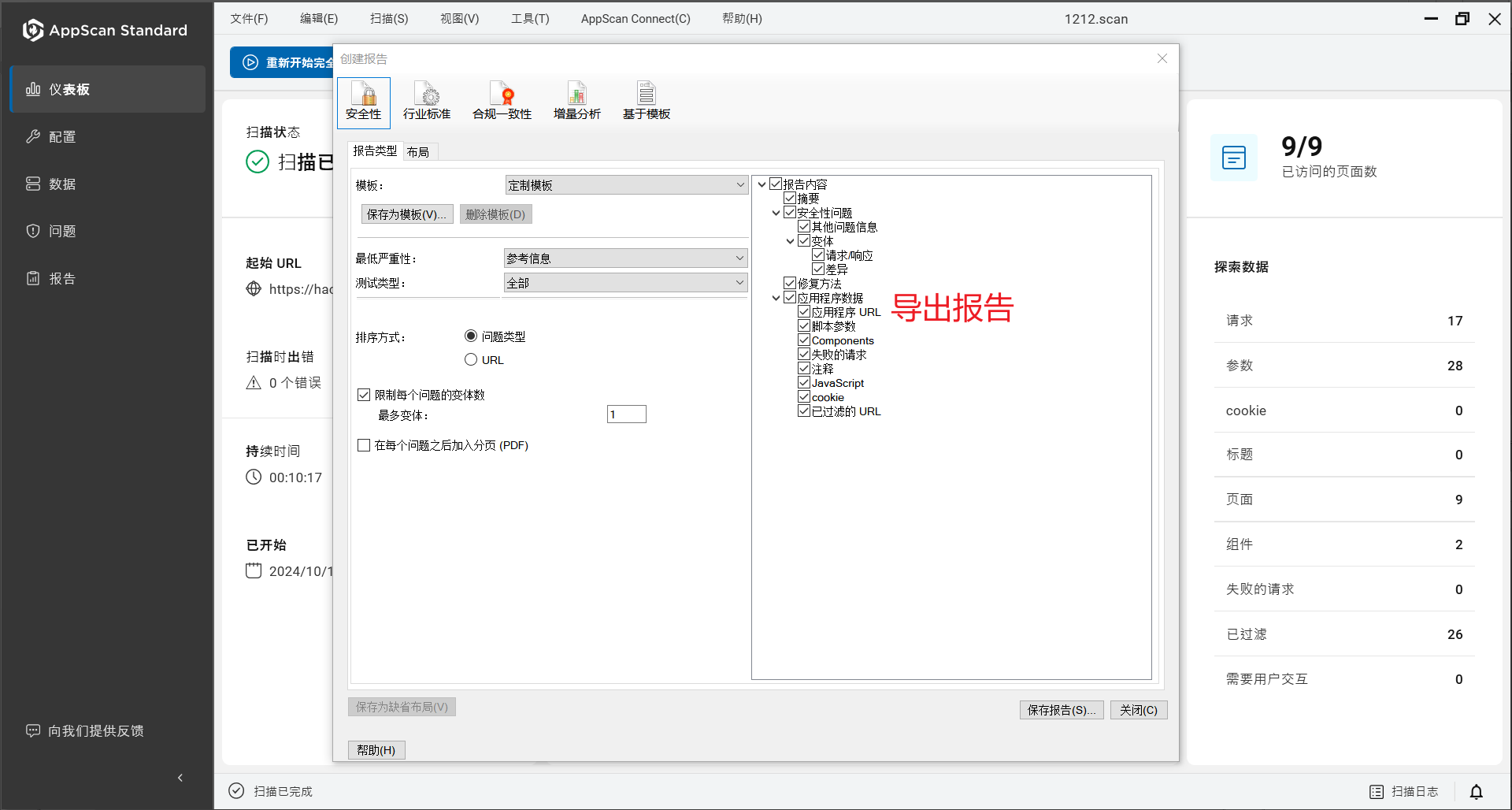Click the 最多变体 input field
The height and width of the screenshot is (810, 1512).
(627, 414)
